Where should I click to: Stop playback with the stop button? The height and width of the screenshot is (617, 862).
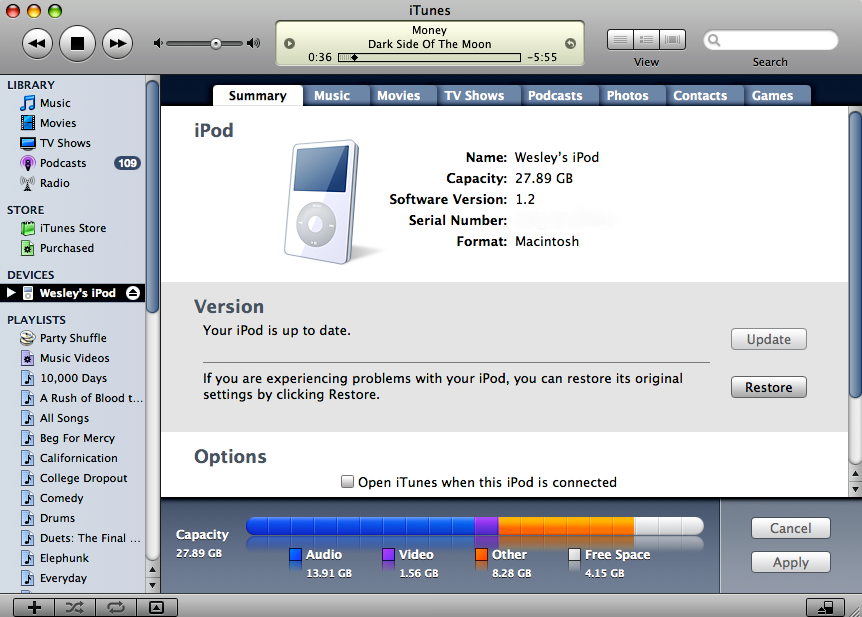pos(78,43)
